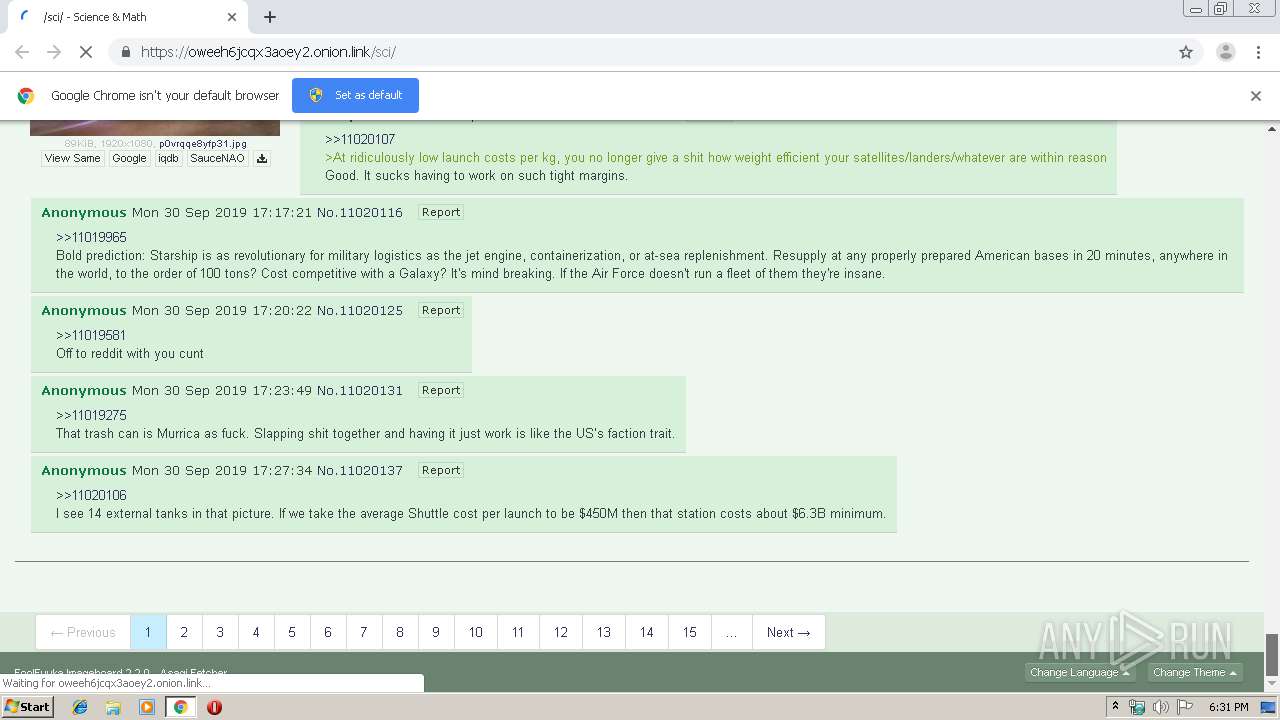The height and width of the screenshot is (720, 1280).
Task: Go back to the previous page
Action: pos(22,52)
